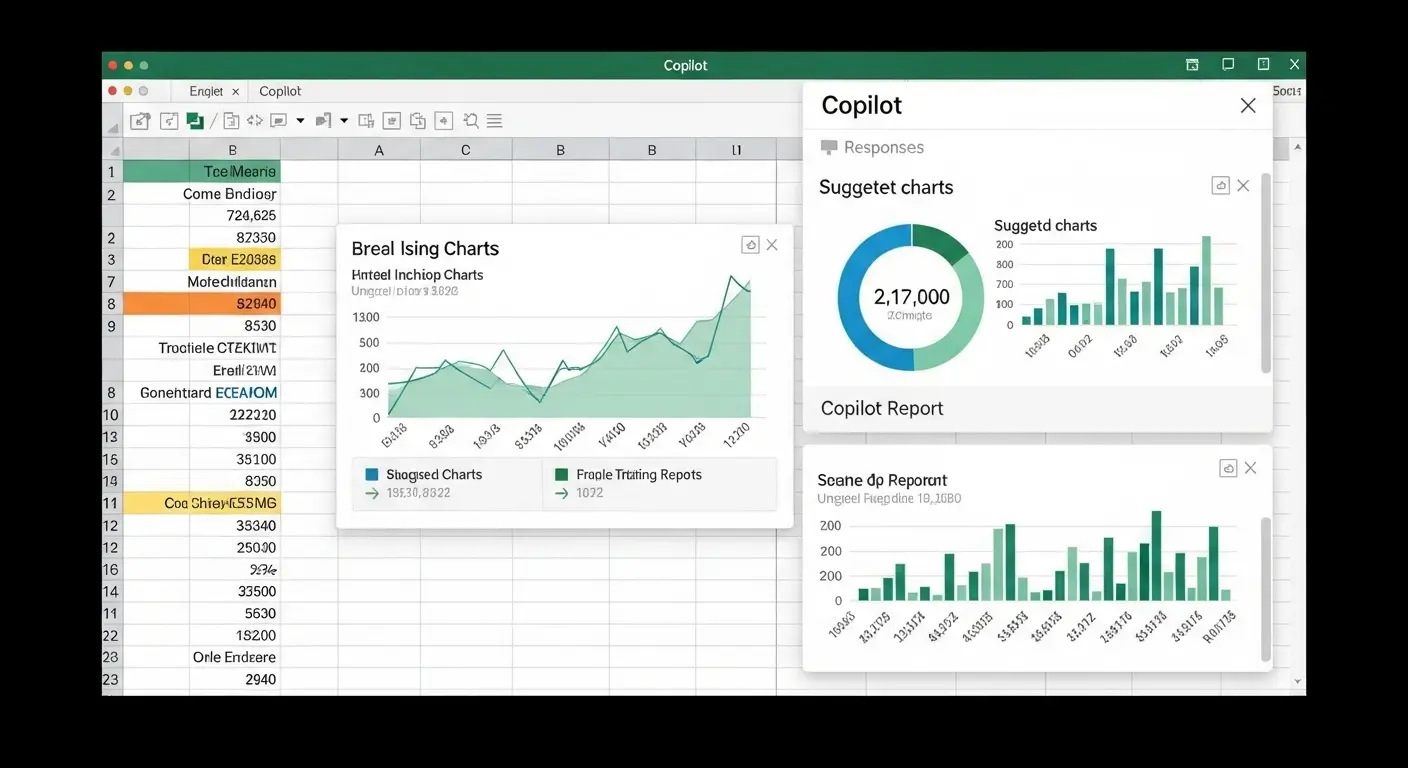Select the Come Bndioer cell
The image size is (1408, 768).
pos(201,193)
